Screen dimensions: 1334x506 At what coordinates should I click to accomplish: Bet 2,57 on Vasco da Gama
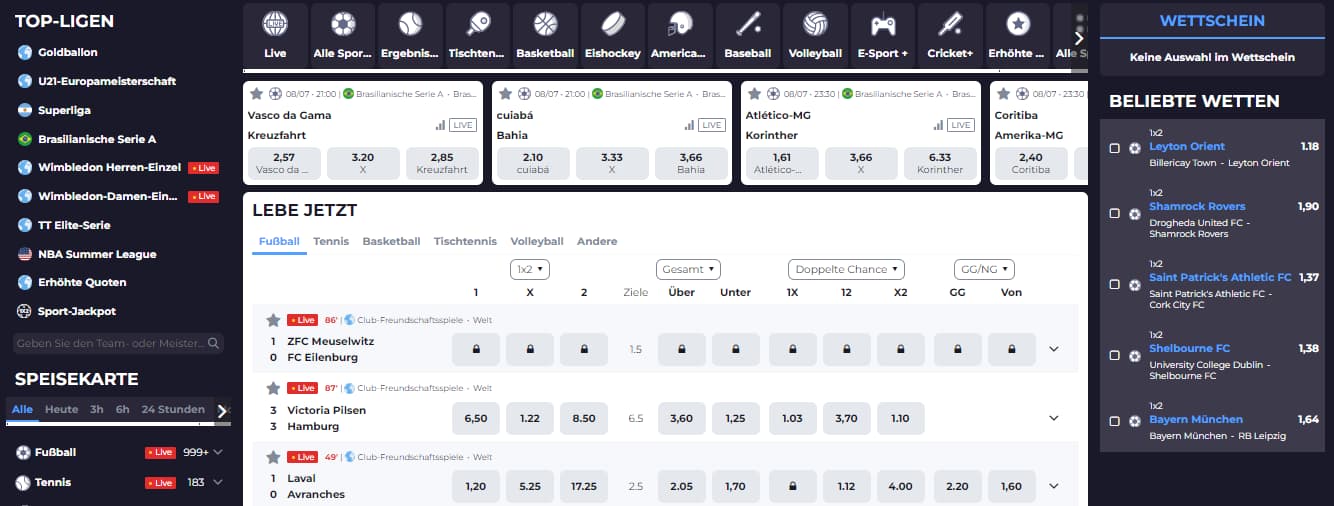point(284,163)
